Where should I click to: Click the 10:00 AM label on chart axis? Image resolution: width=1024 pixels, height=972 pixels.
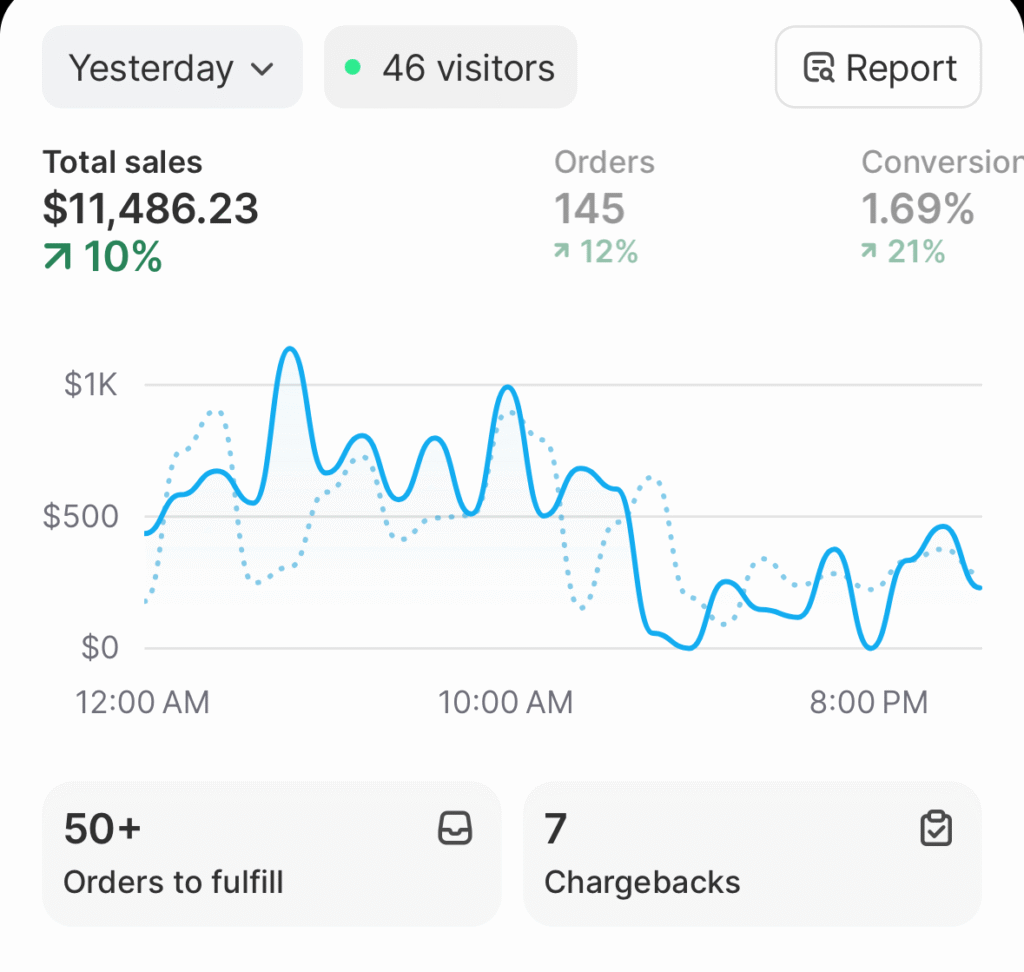point(505,702)
